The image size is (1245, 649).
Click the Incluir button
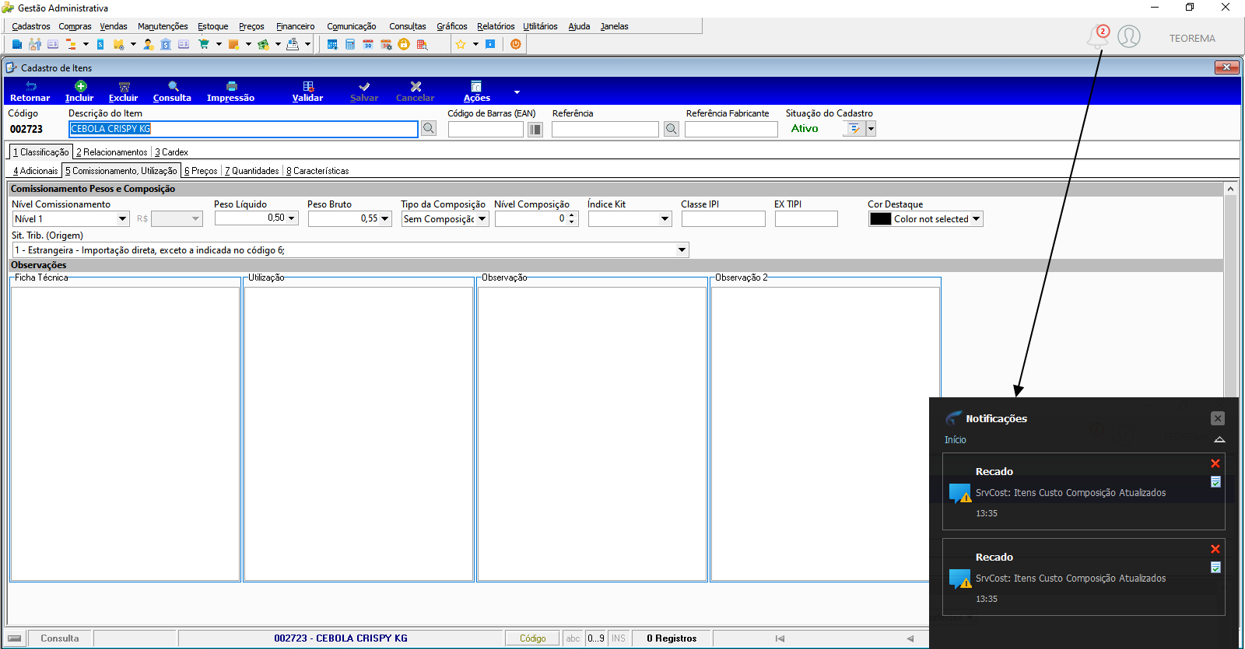[79, 92]
